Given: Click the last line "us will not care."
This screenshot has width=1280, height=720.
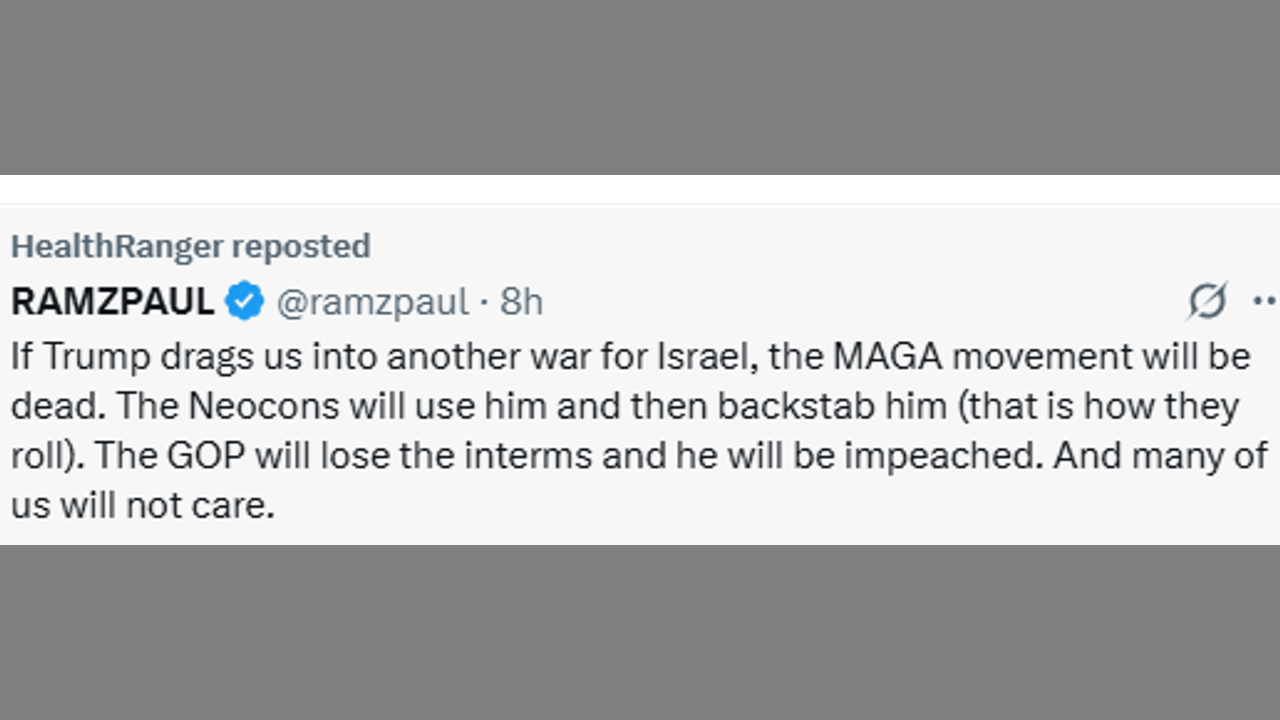Looking at the screenshot, I should 142,506.
